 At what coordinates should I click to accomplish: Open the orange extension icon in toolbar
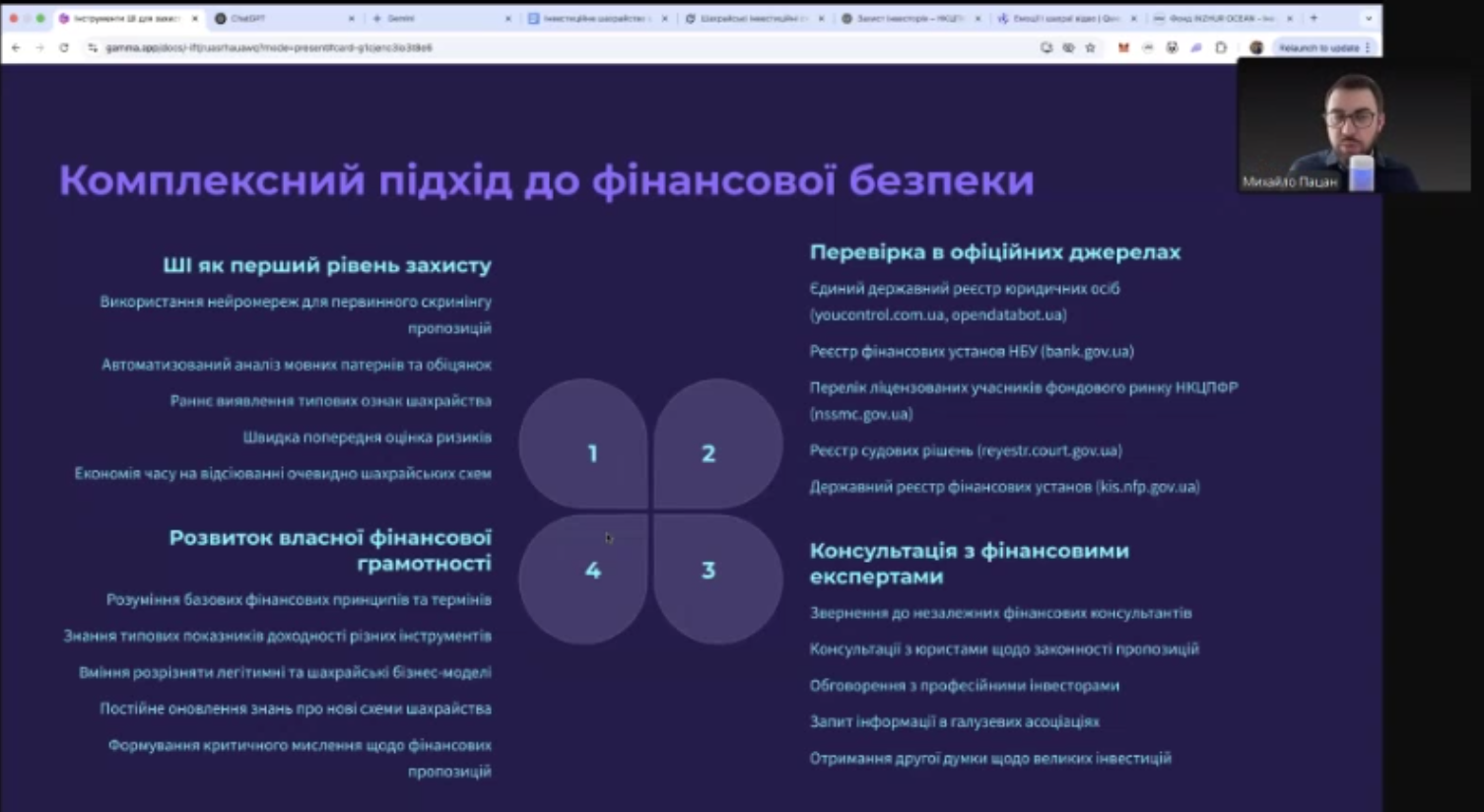pos(1123,47)
